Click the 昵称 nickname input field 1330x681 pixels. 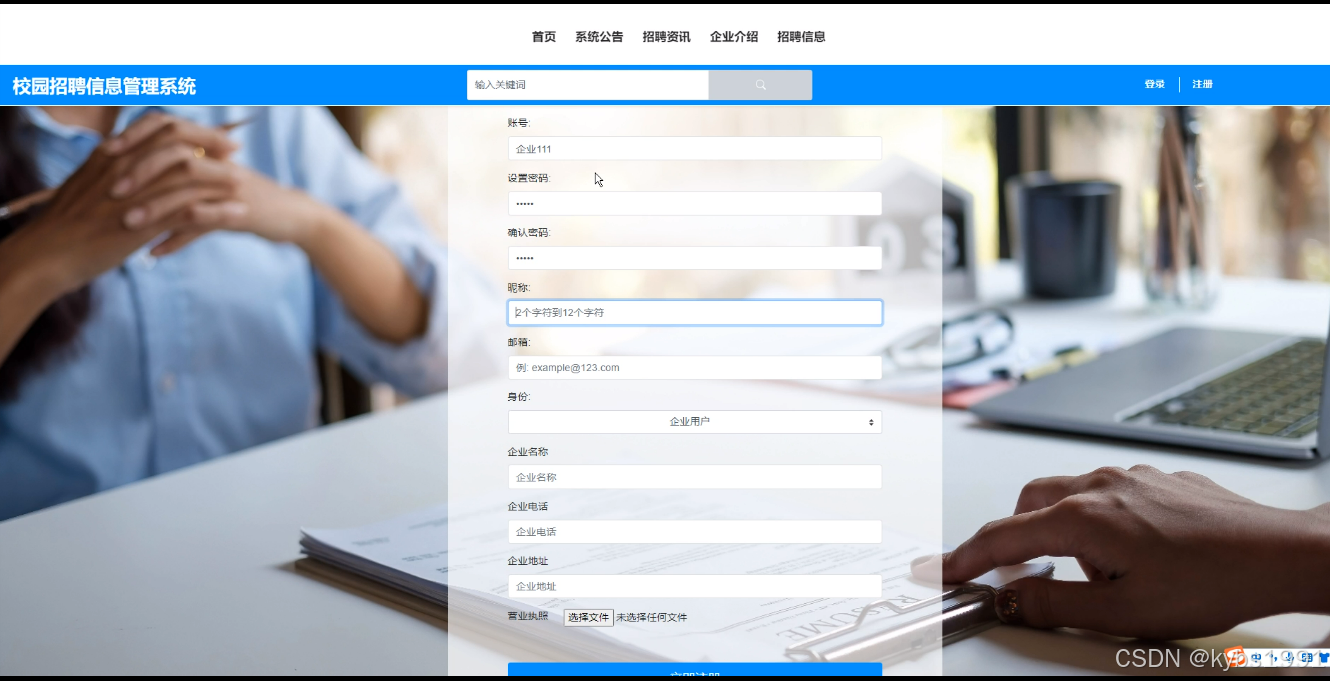tap(695, 313)
